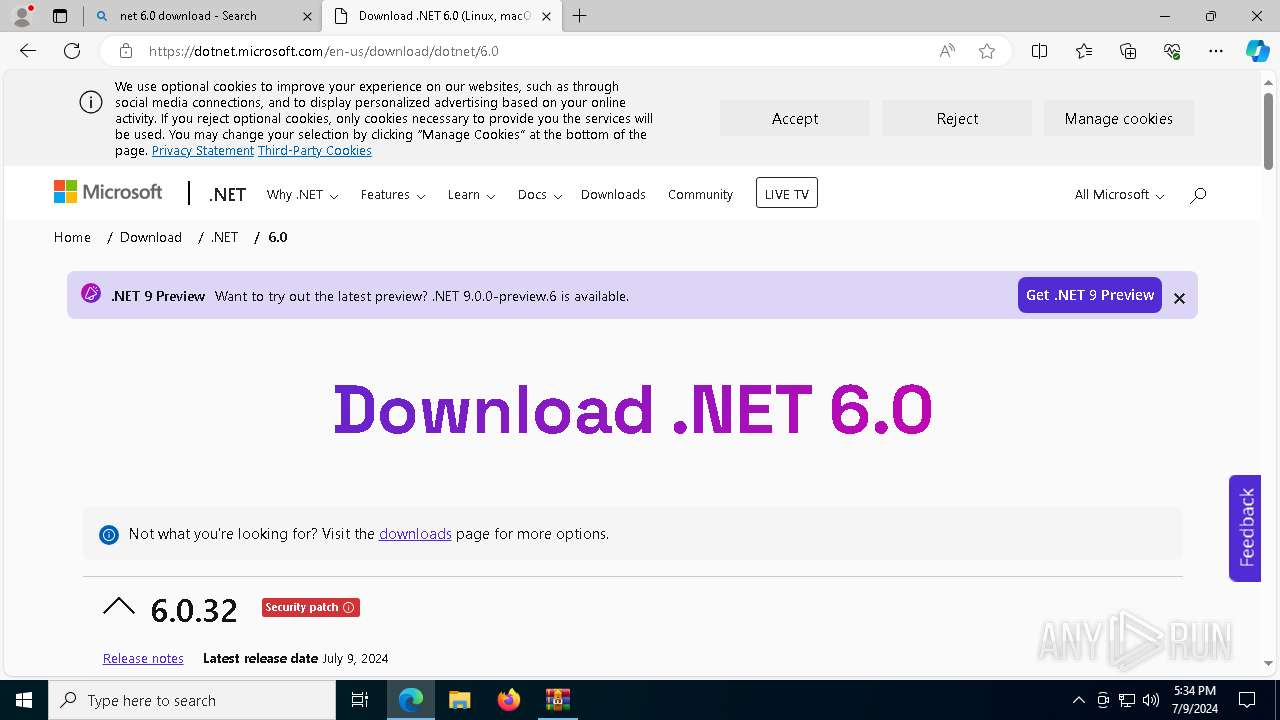
Task: Click the .NET breadcrumb
Action: point(225,237)
